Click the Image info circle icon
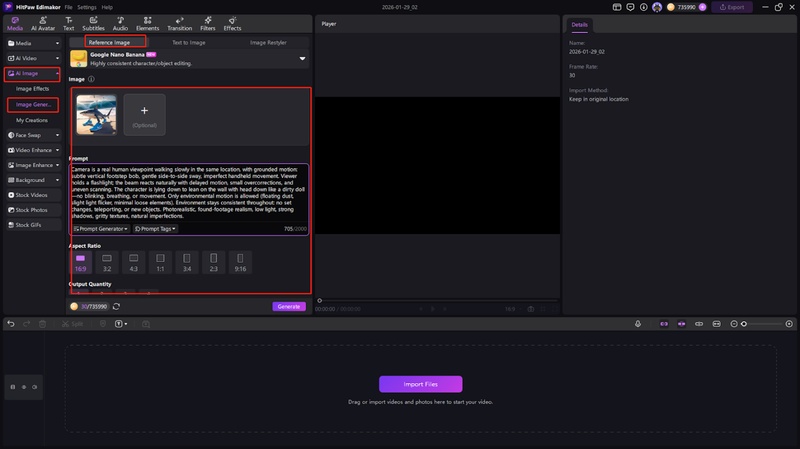800x449 pixels. click(x=91, y=79)
